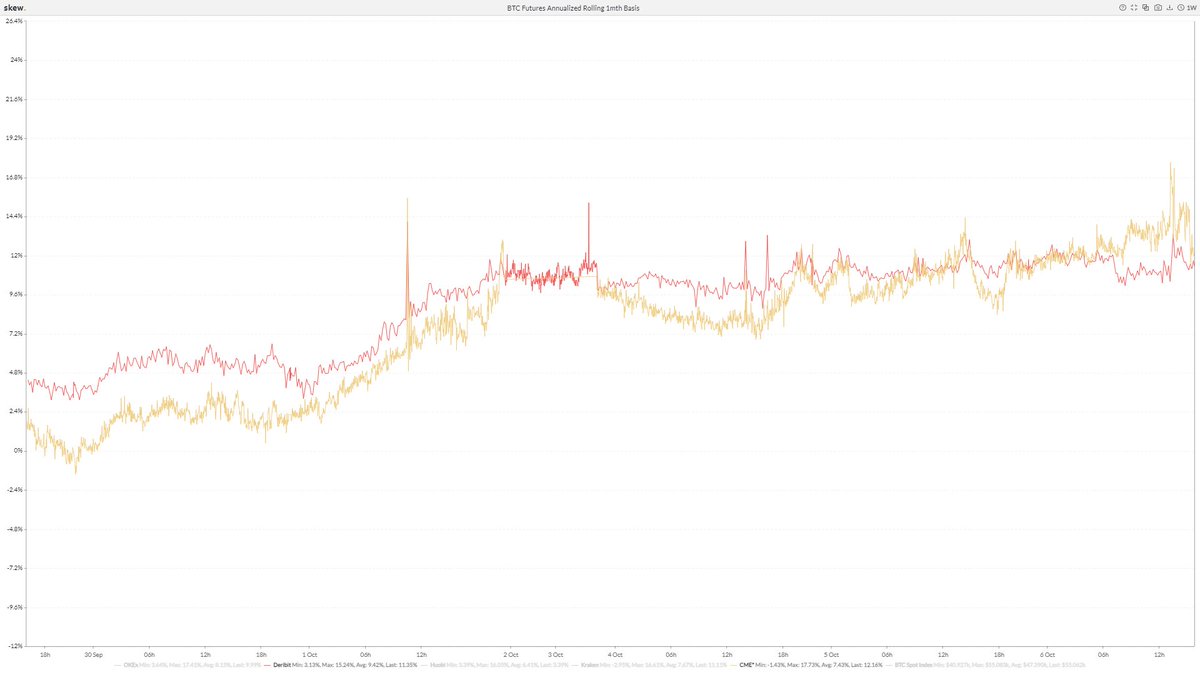
Task: Open the clock/time settings icon
Action: (1182, 7)
